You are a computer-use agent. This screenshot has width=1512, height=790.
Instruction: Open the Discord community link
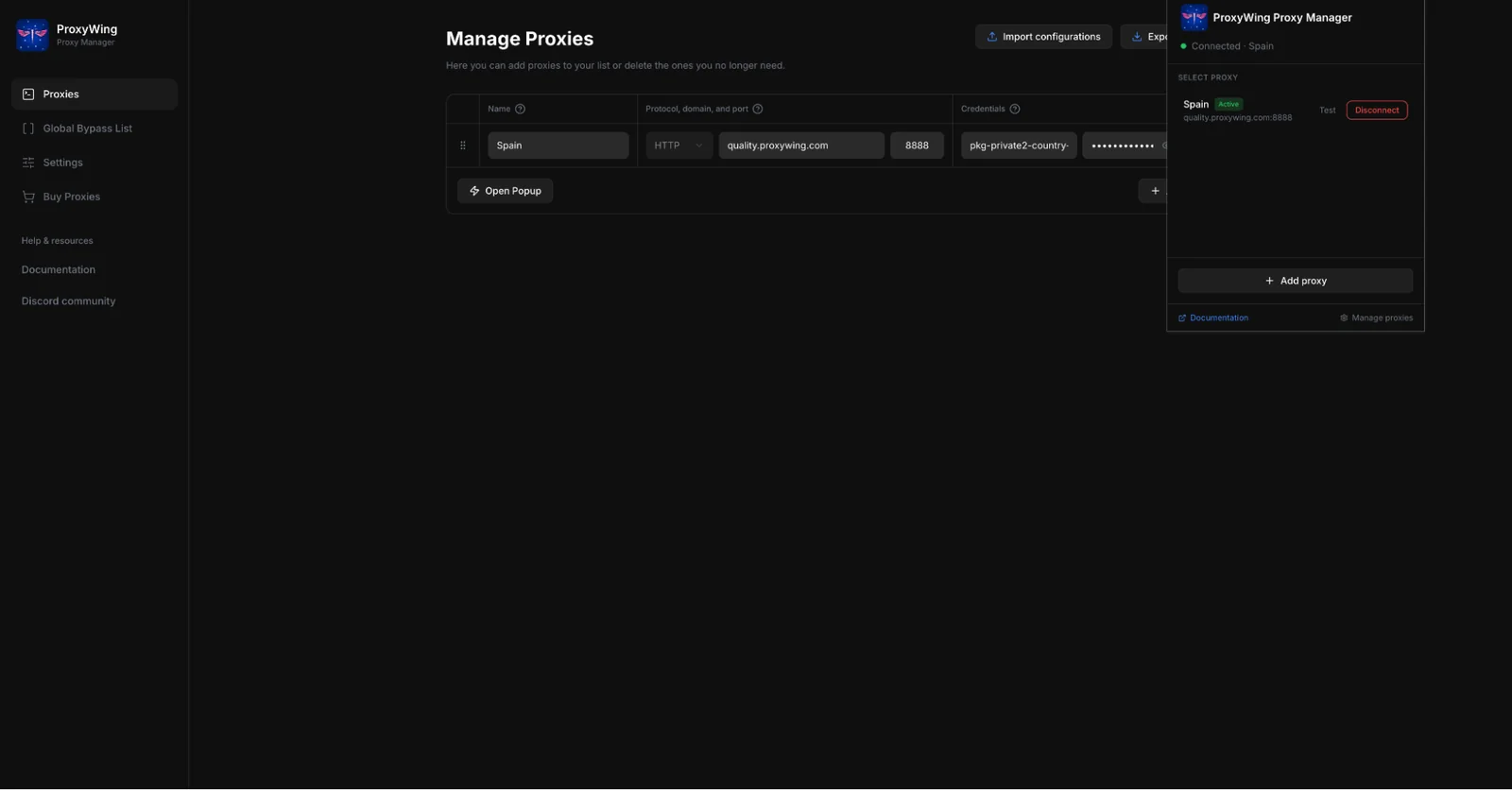(68, 301)
